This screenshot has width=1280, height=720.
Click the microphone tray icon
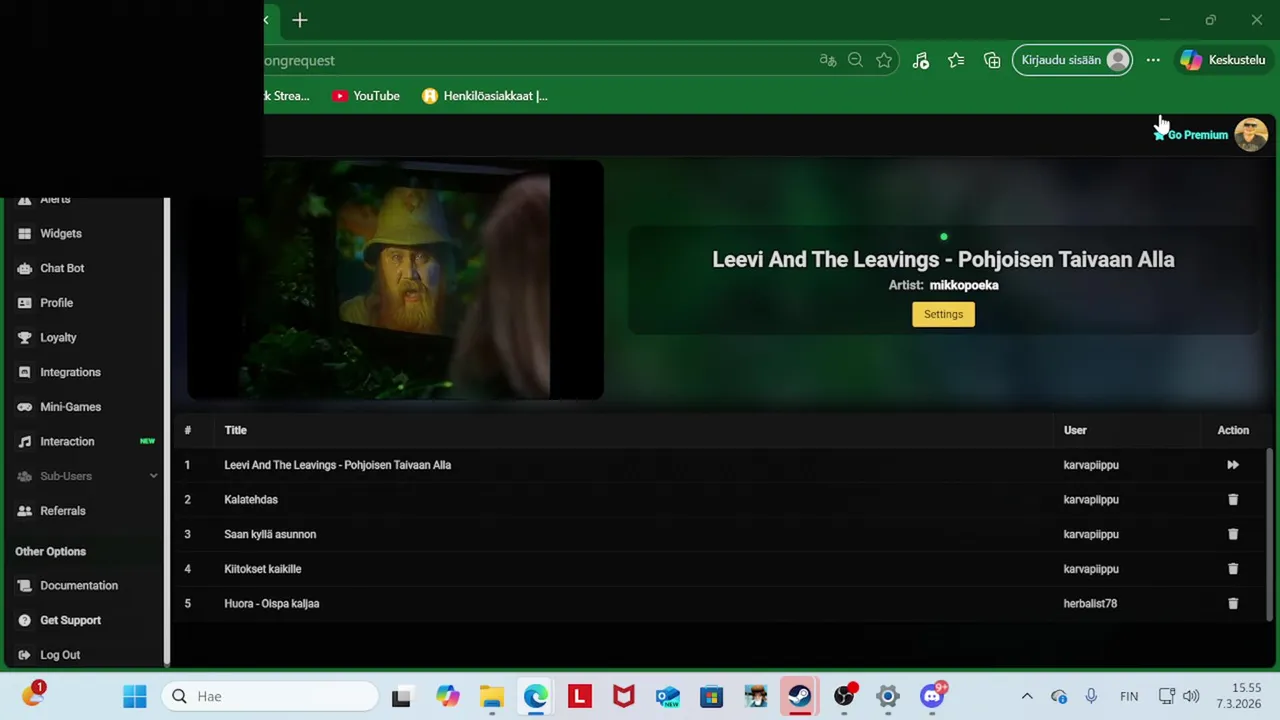(1091, 696)
